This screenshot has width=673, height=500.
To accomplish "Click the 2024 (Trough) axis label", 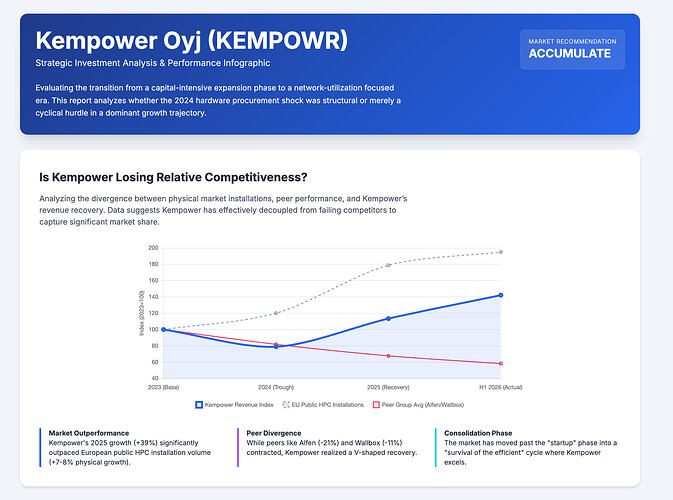I will 276,387.
